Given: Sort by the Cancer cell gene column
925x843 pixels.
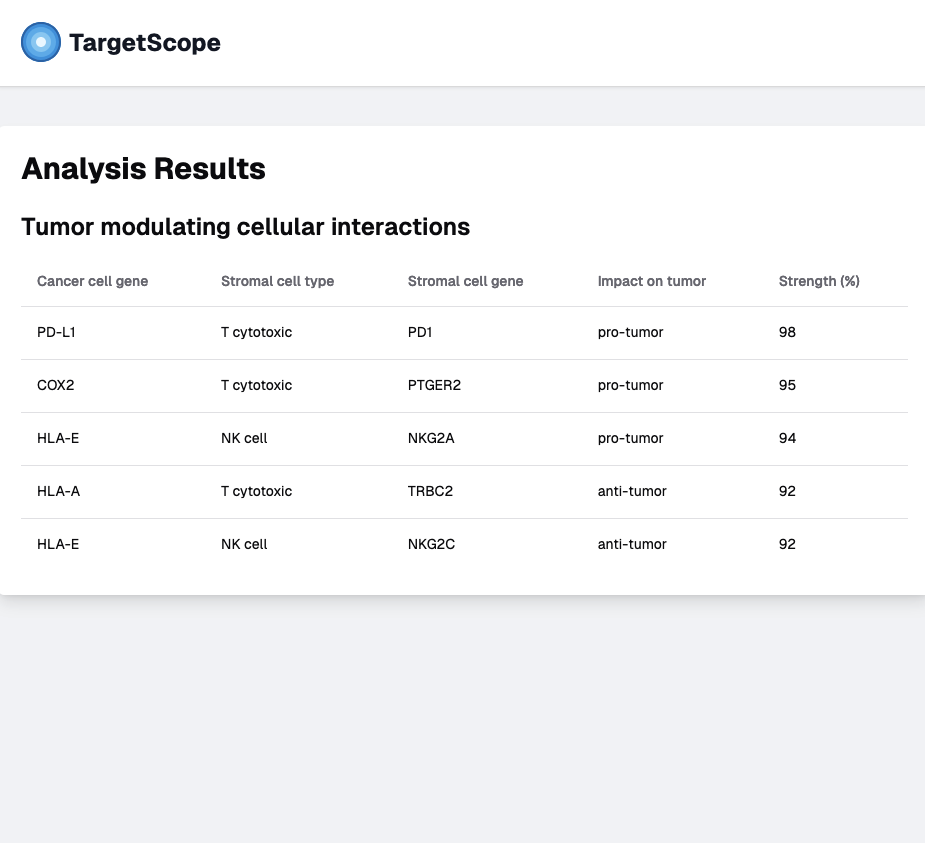Looking at the screenshot, I should 92,281.
